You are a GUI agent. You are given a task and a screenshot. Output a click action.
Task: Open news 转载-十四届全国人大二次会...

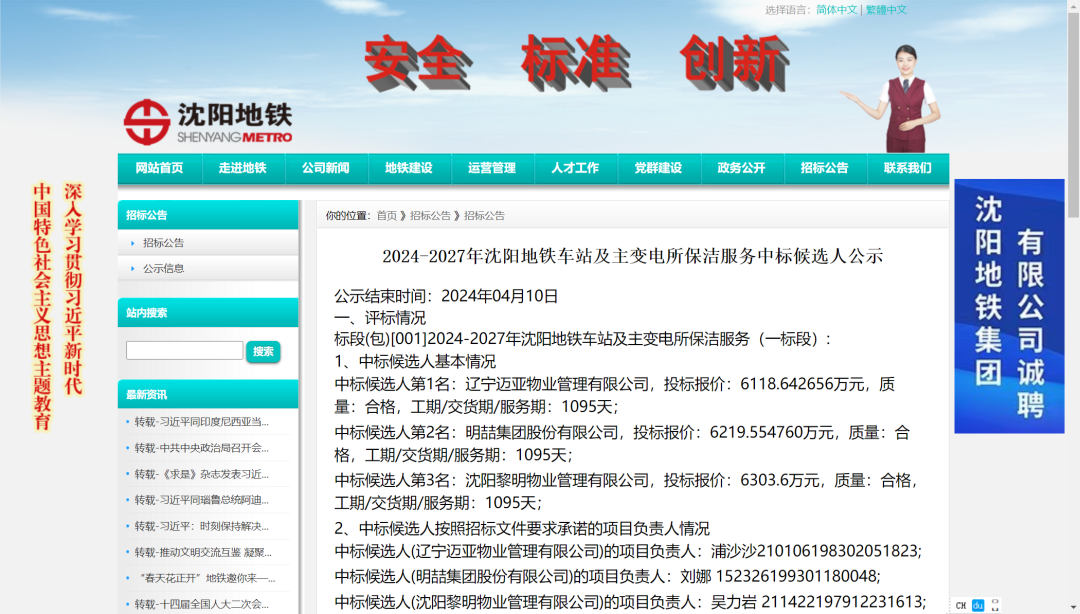[201, 604]
